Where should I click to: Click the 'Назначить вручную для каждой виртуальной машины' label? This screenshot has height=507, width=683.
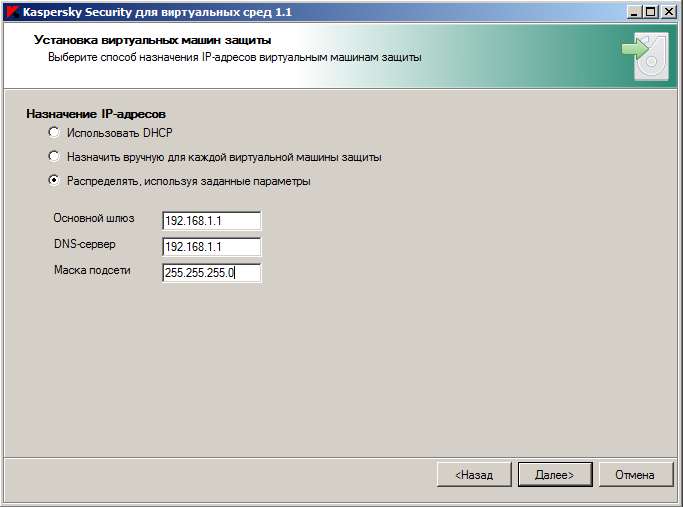click(x=224, y=157)
